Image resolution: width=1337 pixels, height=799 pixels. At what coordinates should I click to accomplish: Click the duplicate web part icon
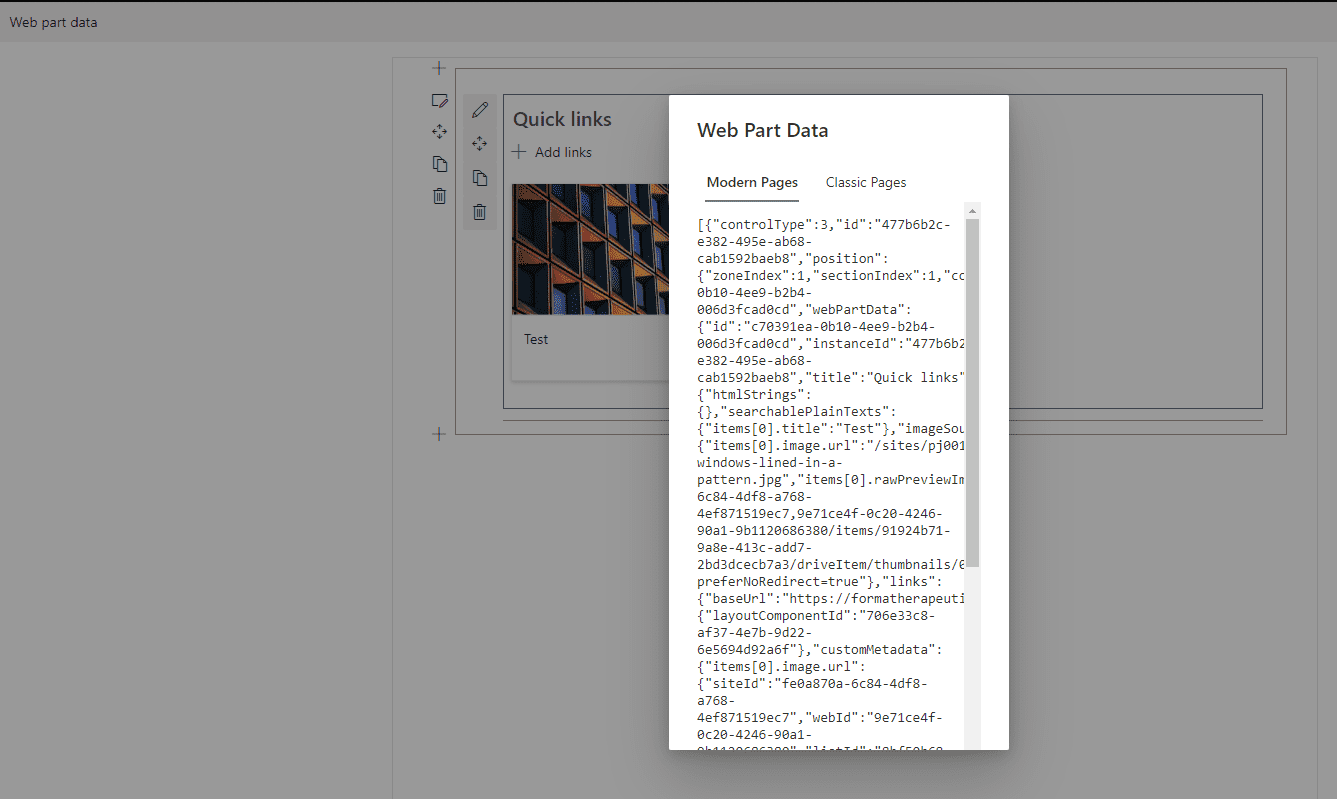[x=480, y=178]
